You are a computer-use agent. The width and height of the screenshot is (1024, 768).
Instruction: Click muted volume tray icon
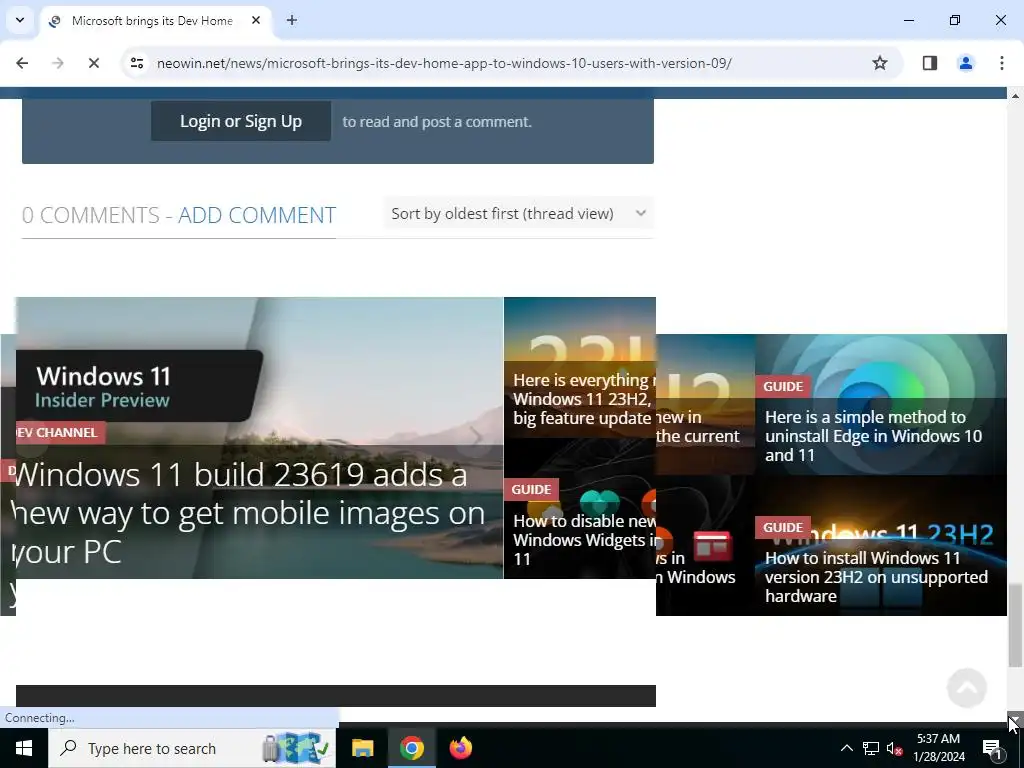[894, 748]
